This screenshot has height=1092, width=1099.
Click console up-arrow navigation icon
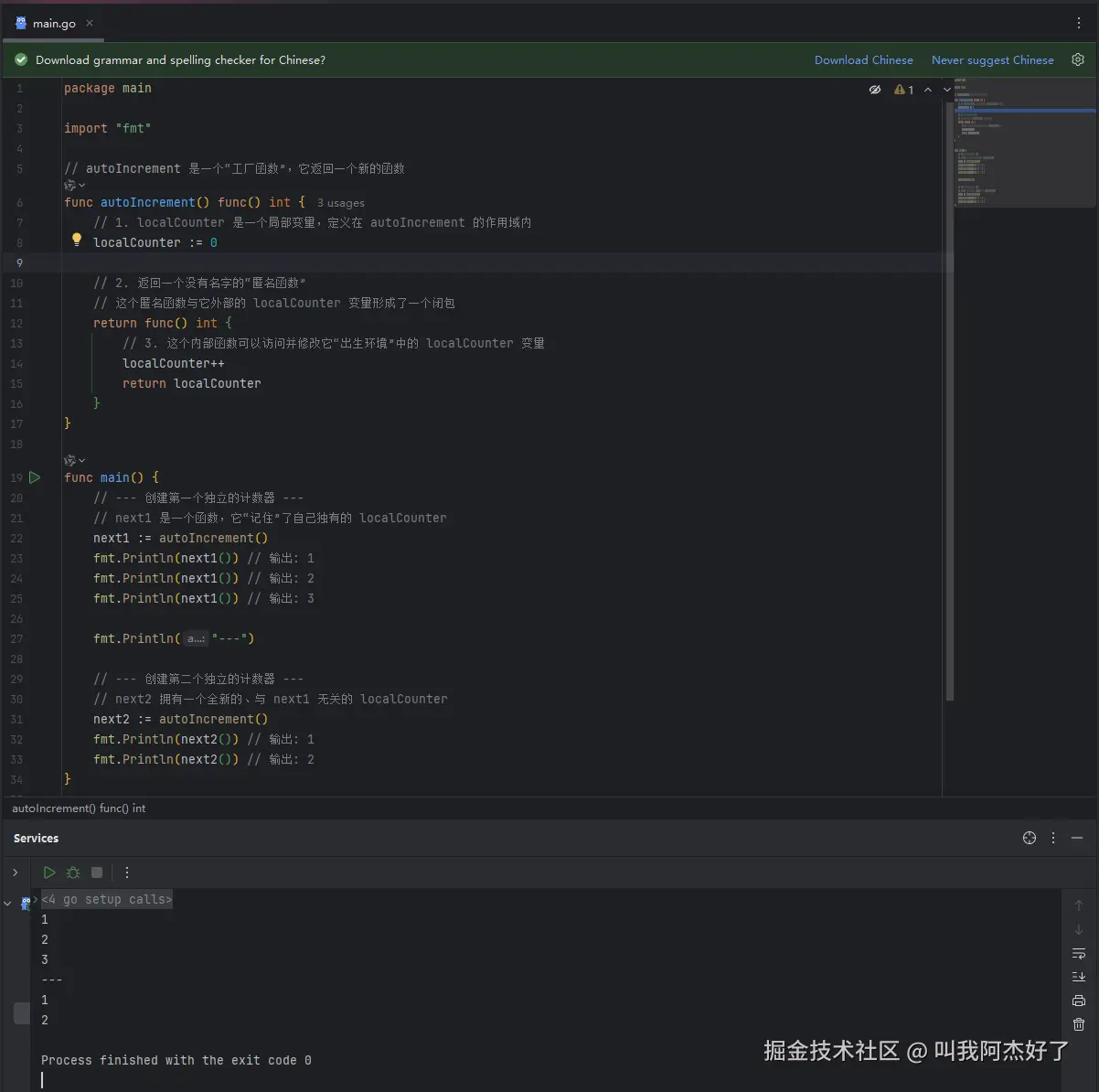tap(1079, 905)
